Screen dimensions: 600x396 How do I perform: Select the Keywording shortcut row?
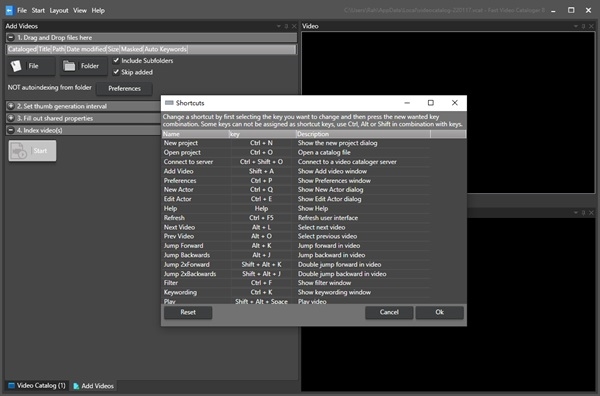[x=296, y=292]
